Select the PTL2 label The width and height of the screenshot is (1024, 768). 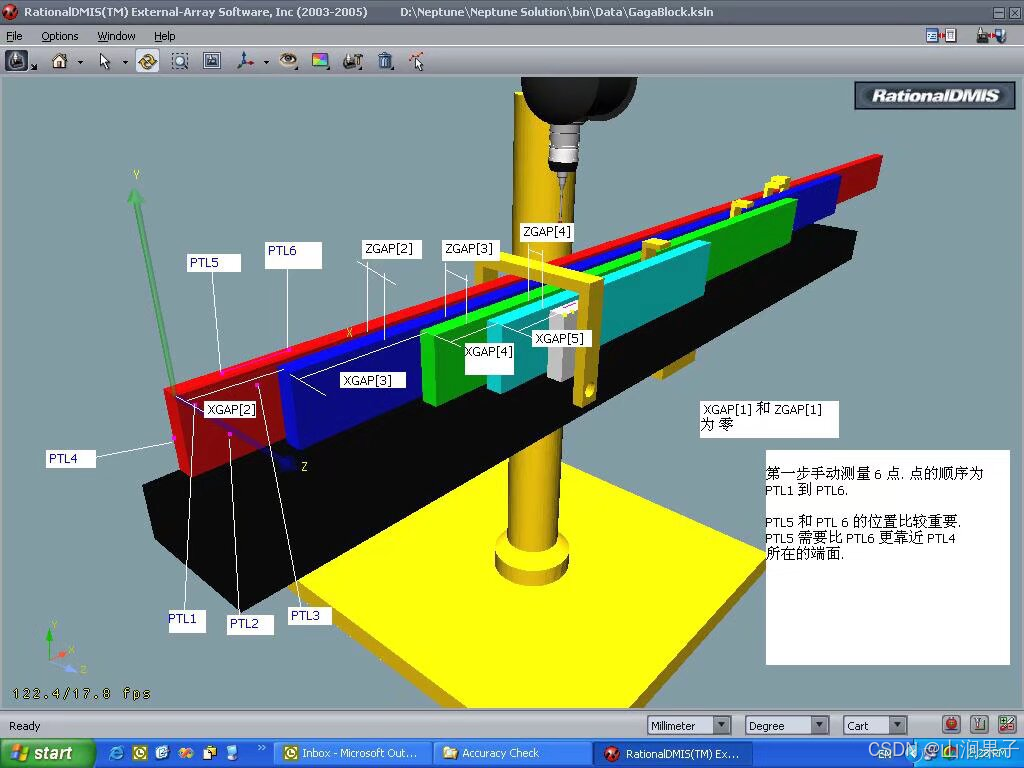250,624
